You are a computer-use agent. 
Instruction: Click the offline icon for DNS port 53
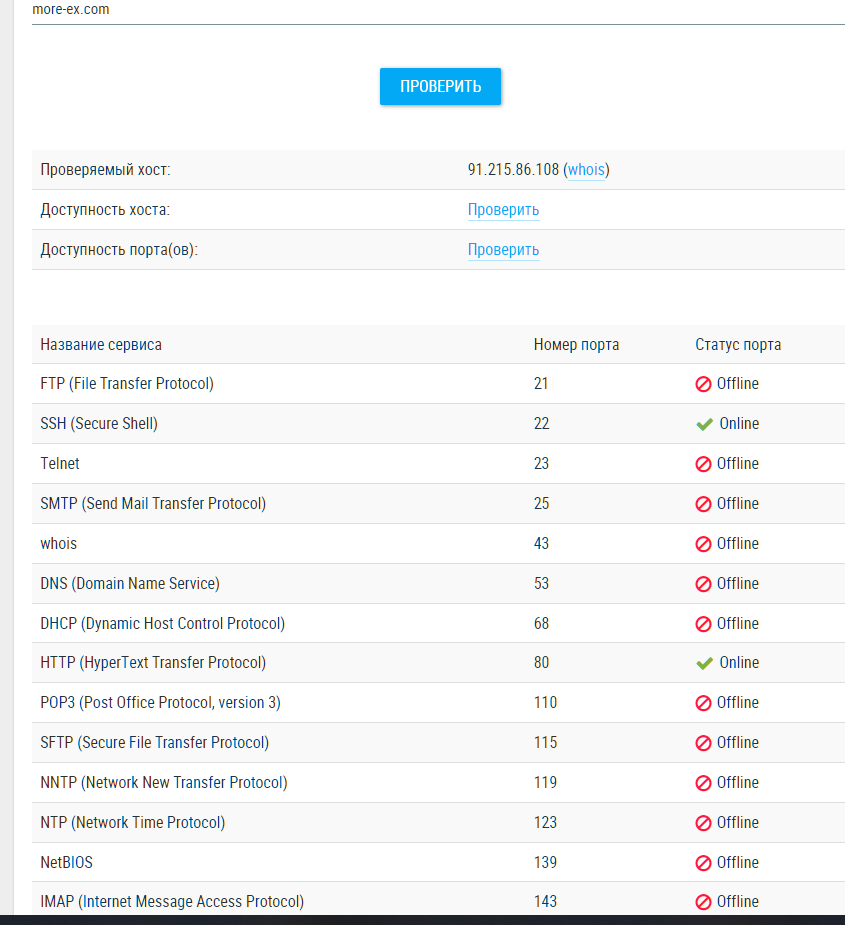703,584
